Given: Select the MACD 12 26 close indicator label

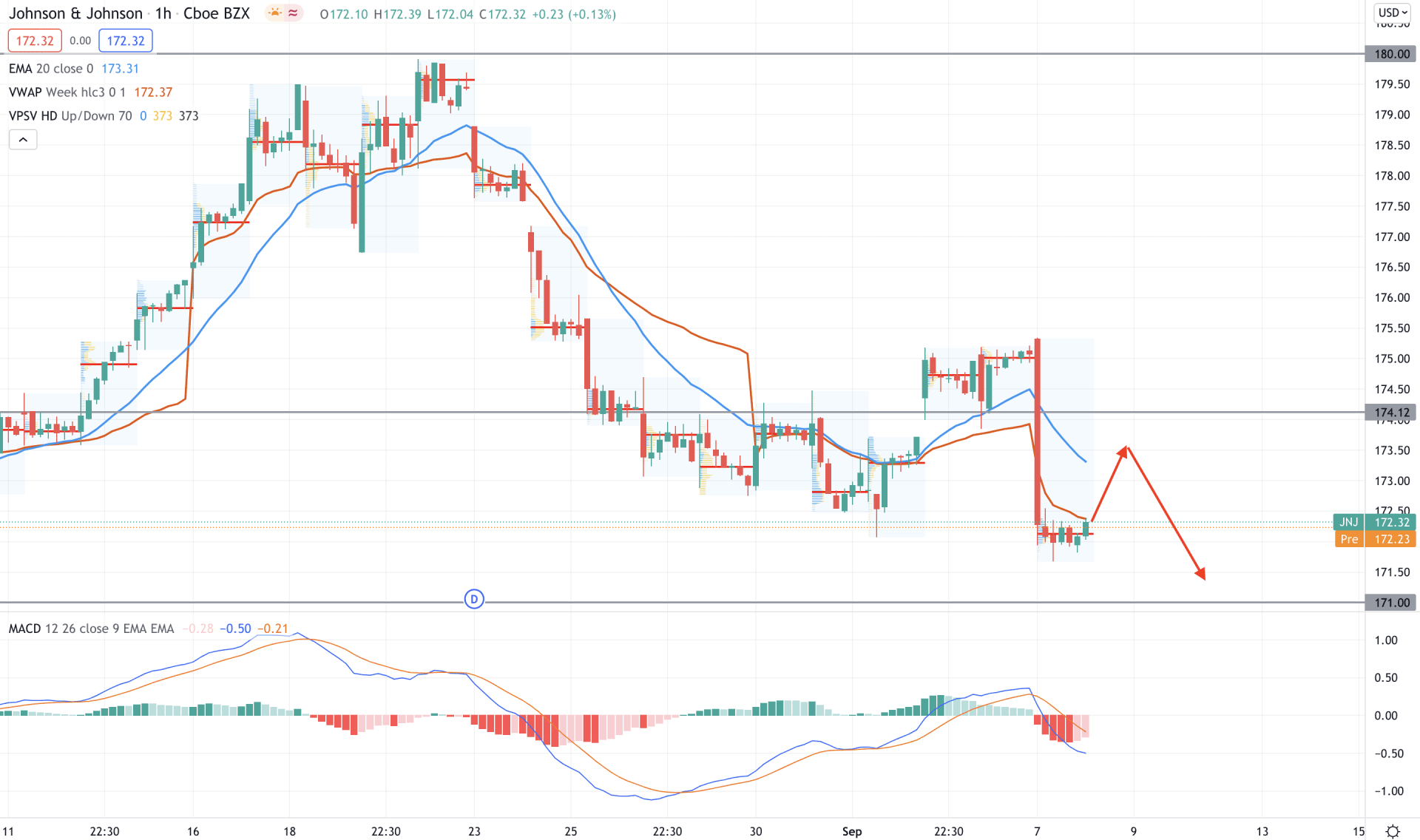Looking at the screenshot, I should point(91,629).
